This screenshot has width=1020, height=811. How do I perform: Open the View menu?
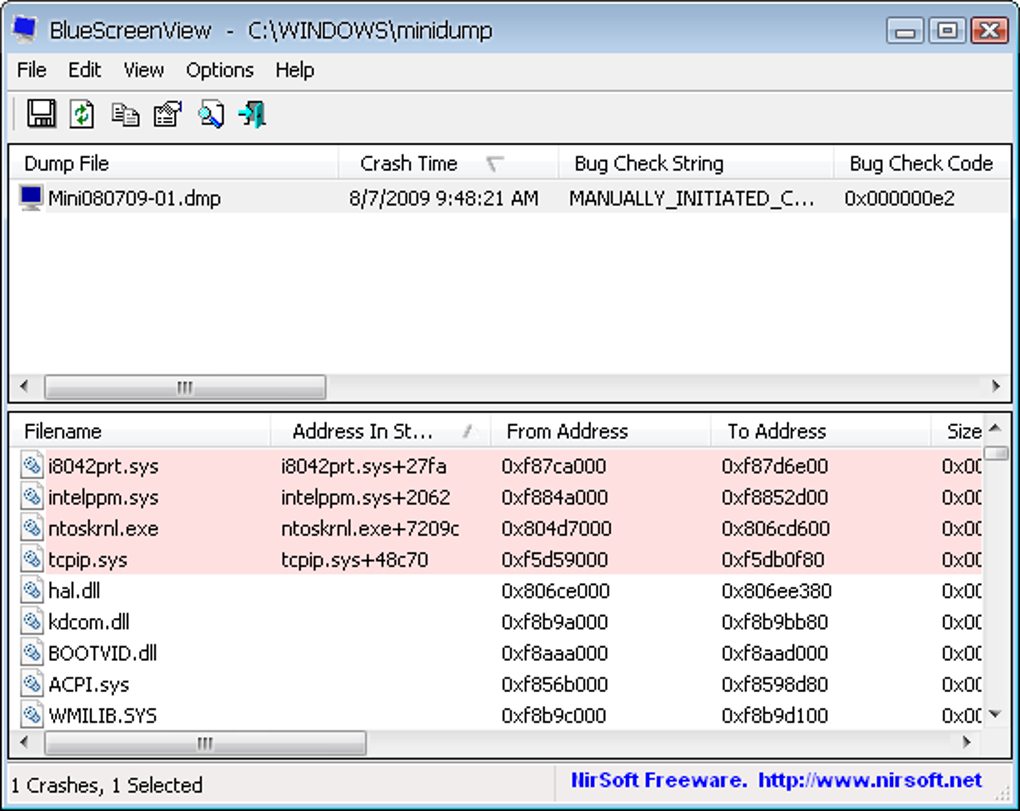pos(144,70)
